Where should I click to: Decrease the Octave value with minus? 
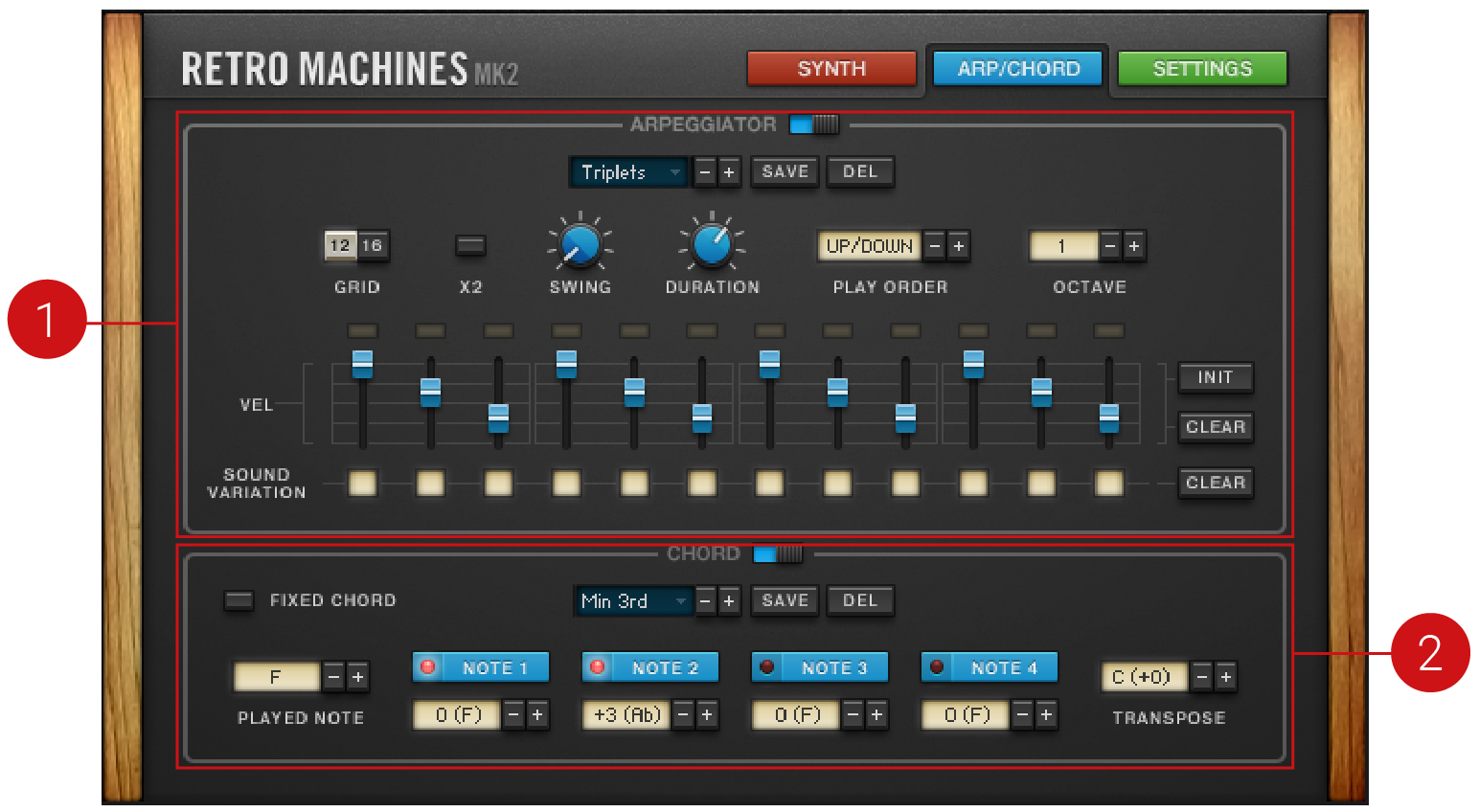coord(1110,246)
